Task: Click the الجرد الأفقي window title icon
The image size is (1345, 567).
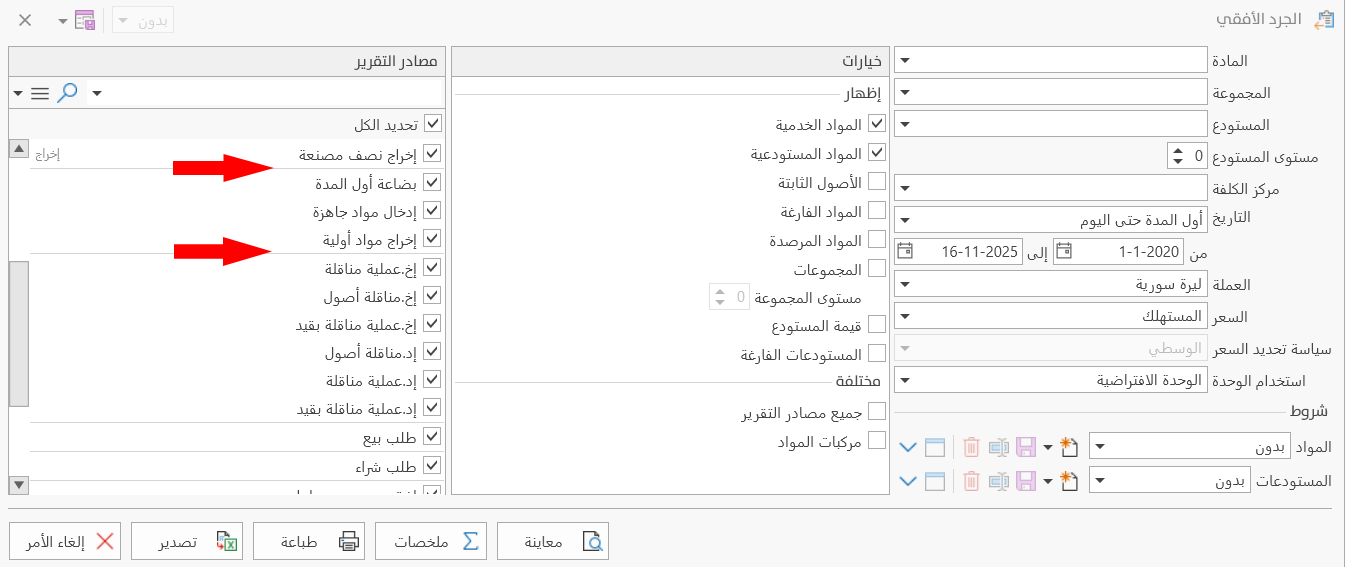Action: pos(1324,20)
